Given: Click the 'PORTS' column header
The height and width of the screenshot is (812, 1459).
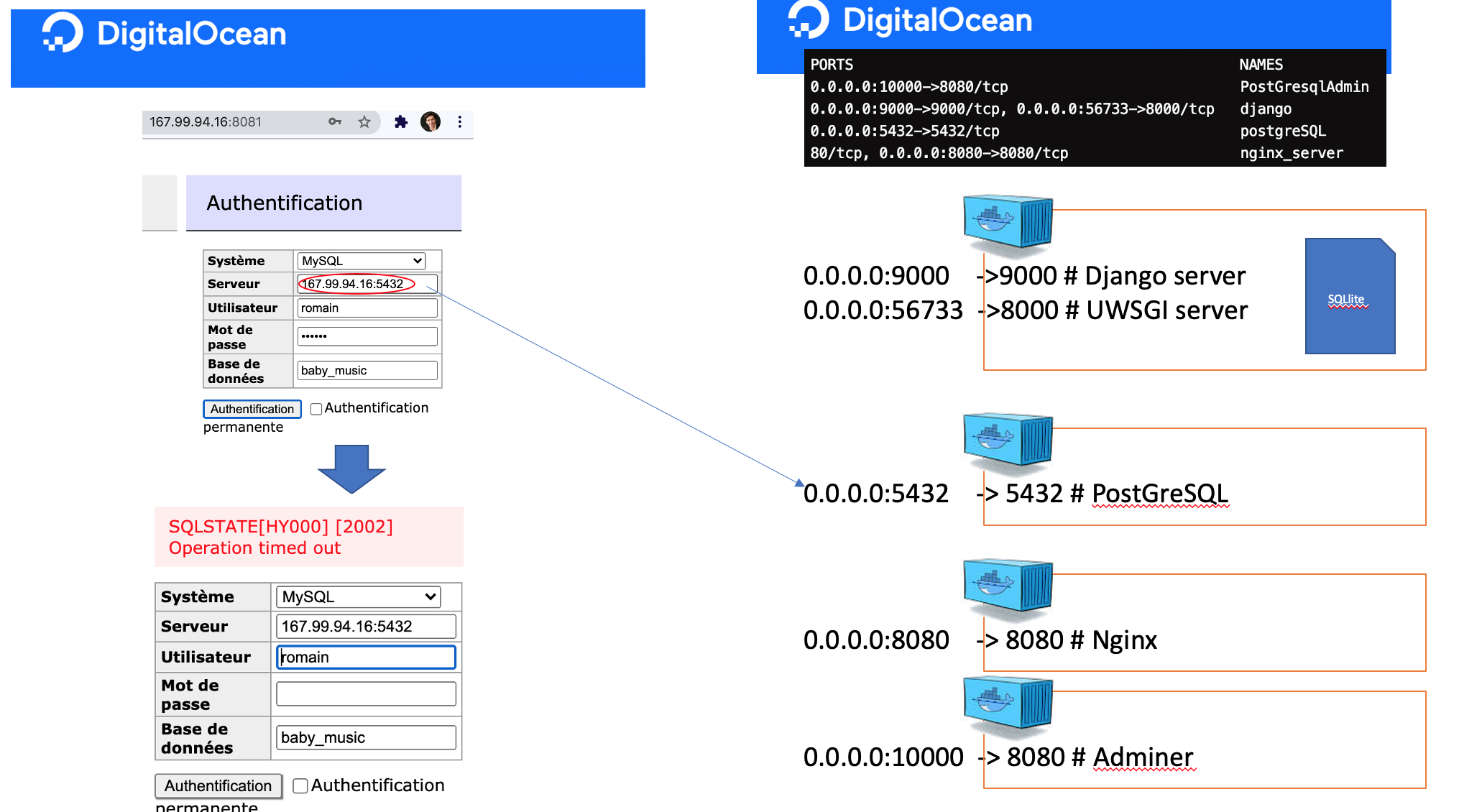Looking at the screenshot, I should point(832,65).
